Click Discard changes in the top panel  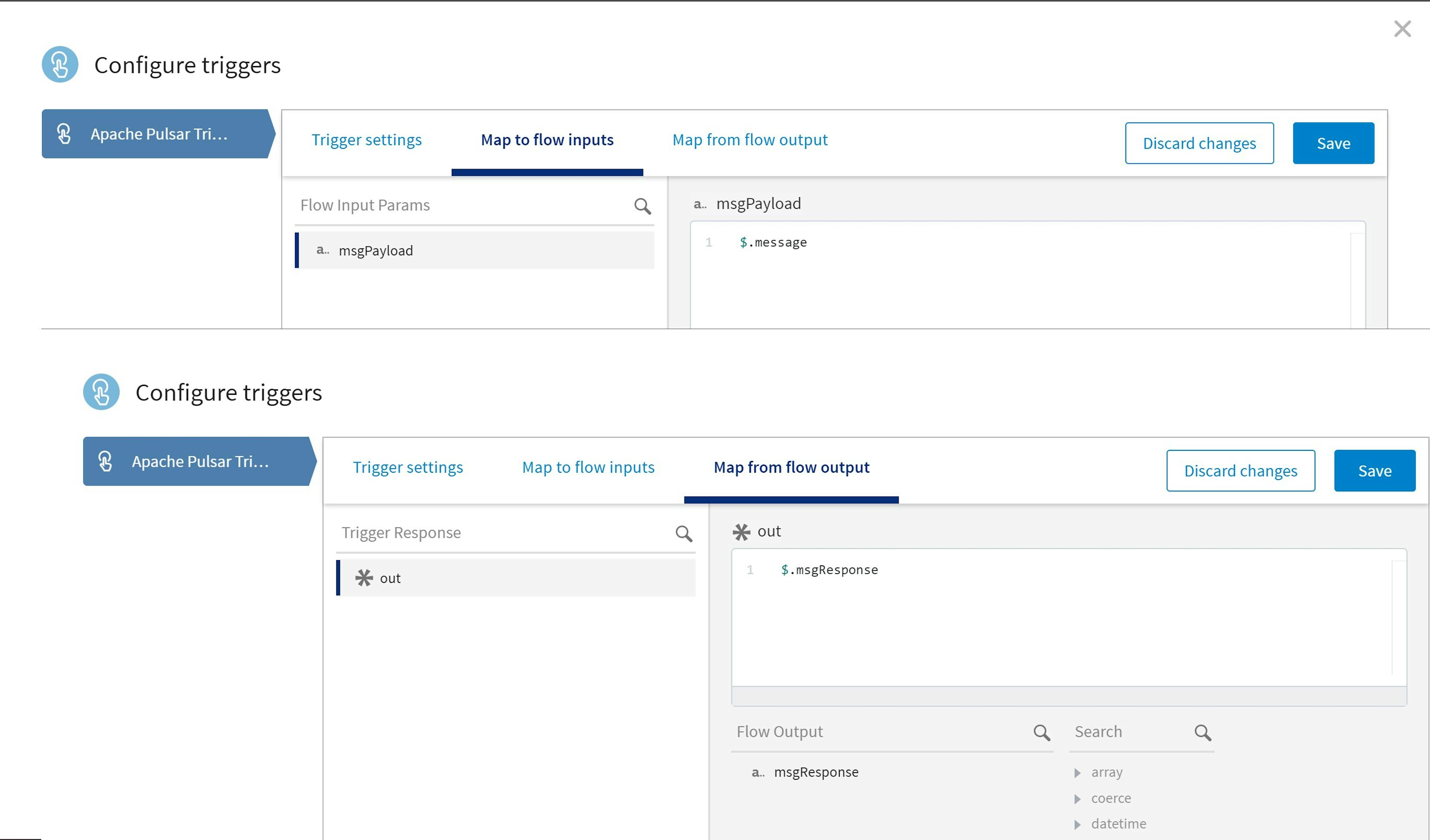[x=1199, y=143]
